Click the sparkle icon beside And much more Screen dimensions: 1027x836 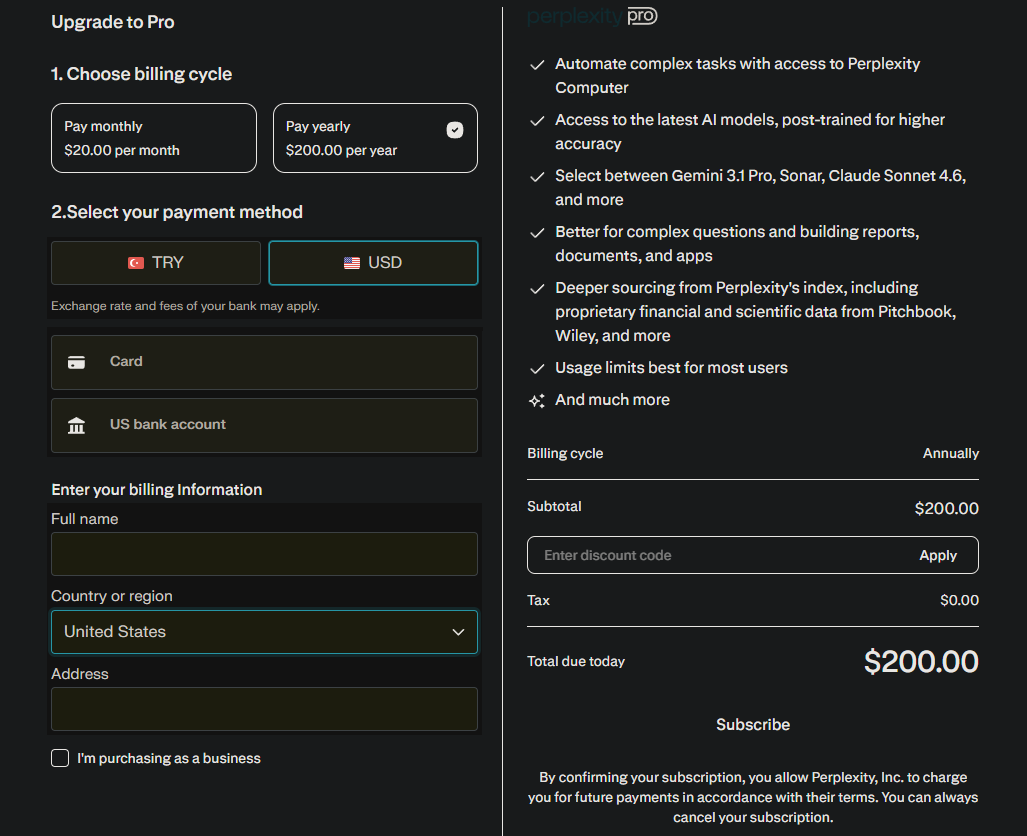537,401
